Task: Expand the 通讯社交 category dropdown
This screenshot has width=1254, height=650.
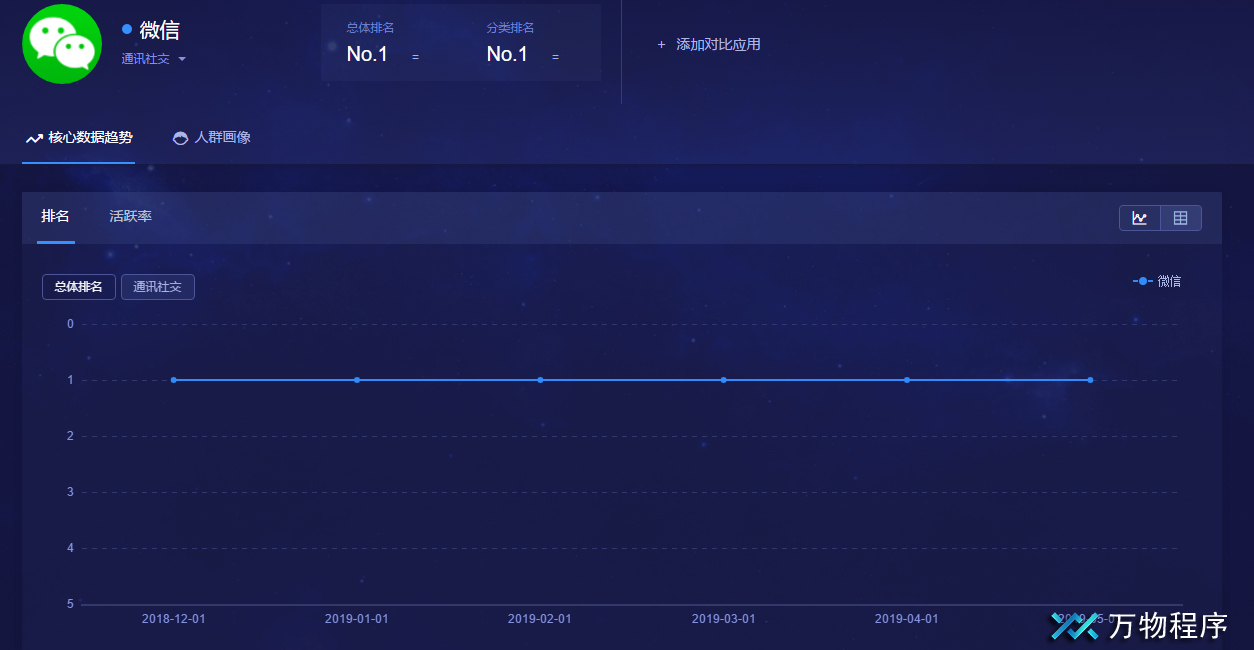Action: click(154, 59)
